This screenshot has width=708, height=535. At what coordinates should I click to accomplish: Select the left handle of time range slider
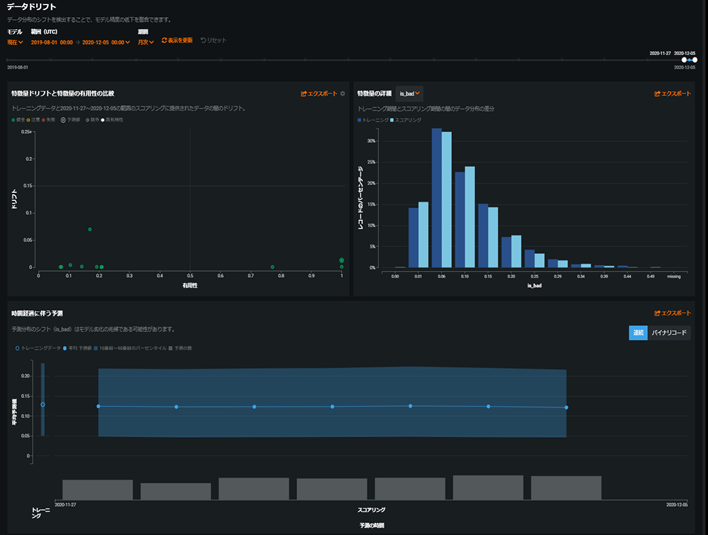click(684, 60)
